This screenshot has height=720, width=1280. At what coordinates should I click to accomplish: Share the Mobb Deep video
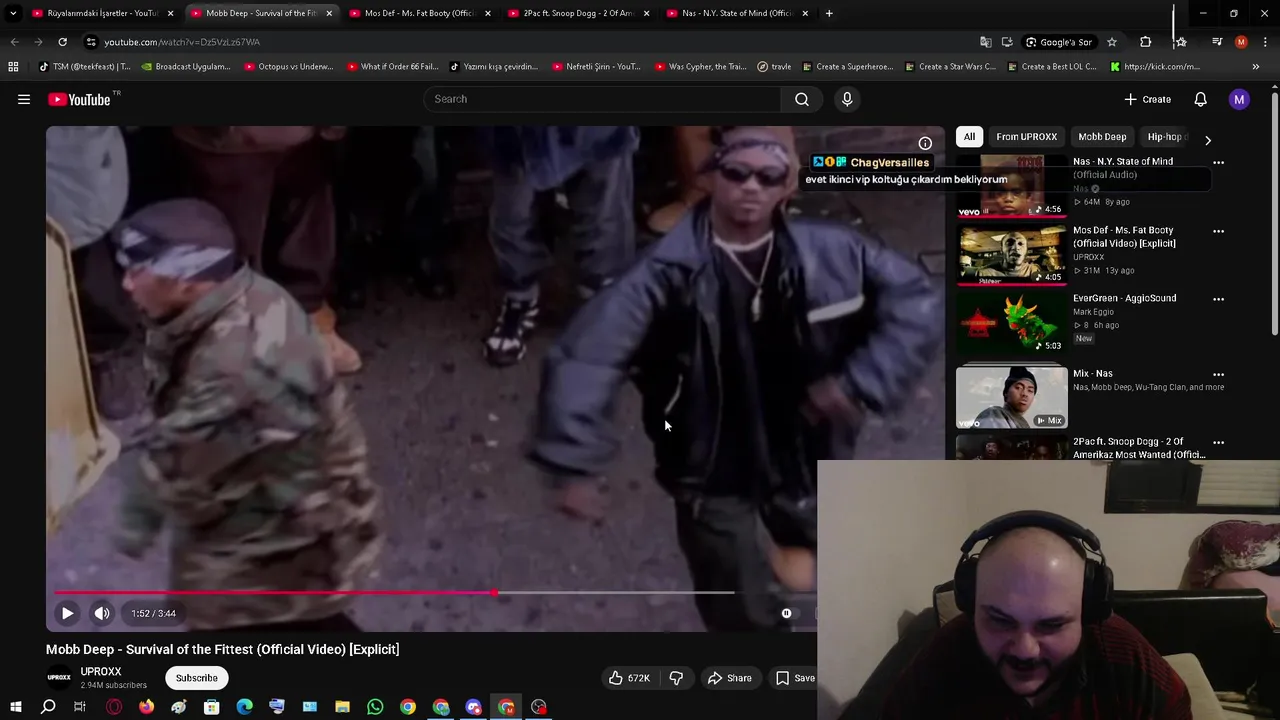coord(729,678)
